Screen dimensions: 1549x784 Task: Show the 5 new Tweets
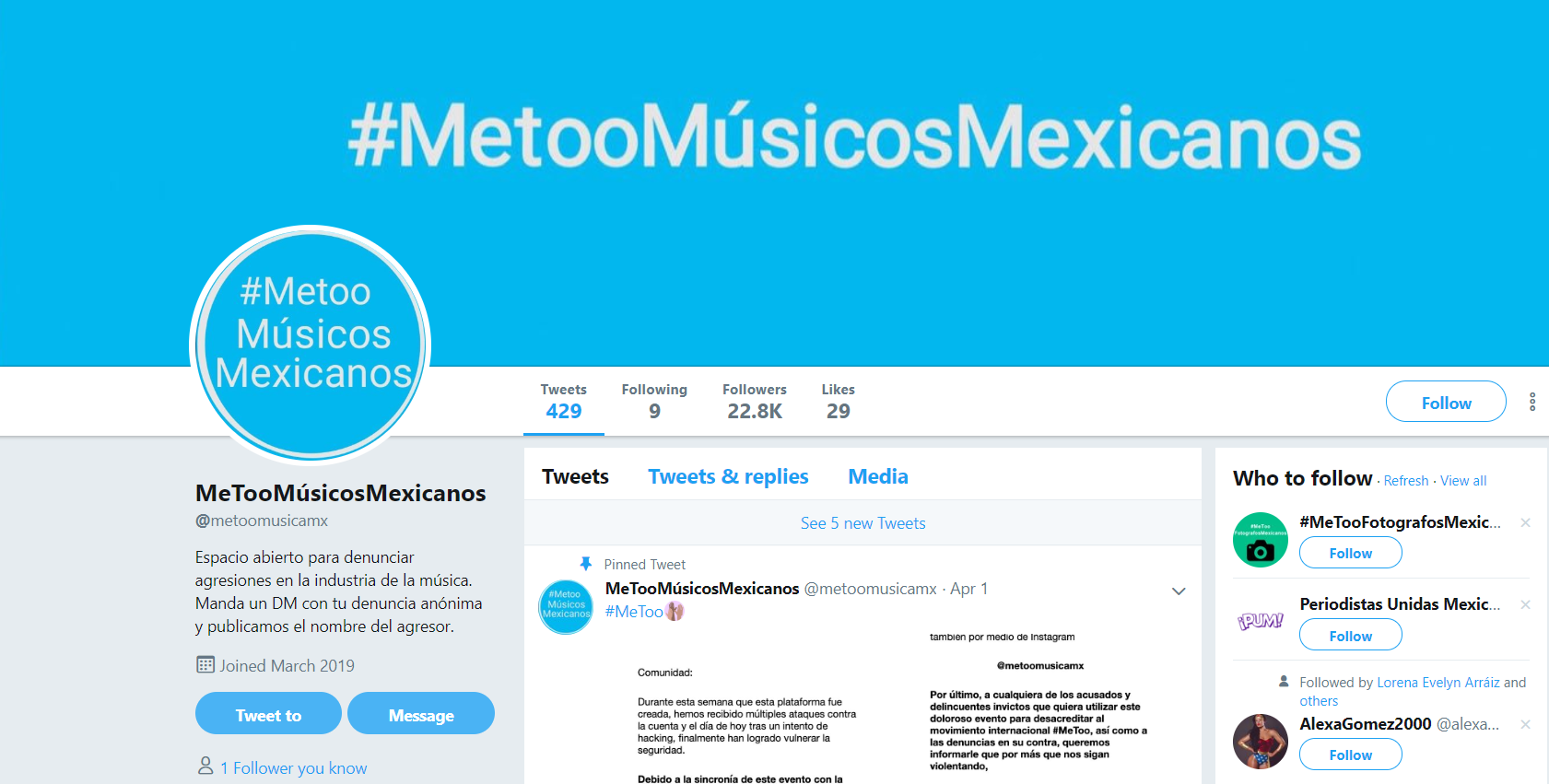coord(863,523)
